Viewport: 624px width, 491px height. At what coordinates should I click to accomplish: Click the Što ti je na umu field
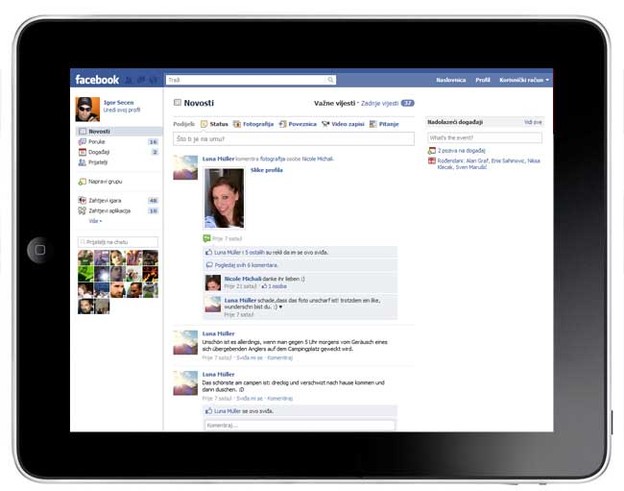(293, 139)
